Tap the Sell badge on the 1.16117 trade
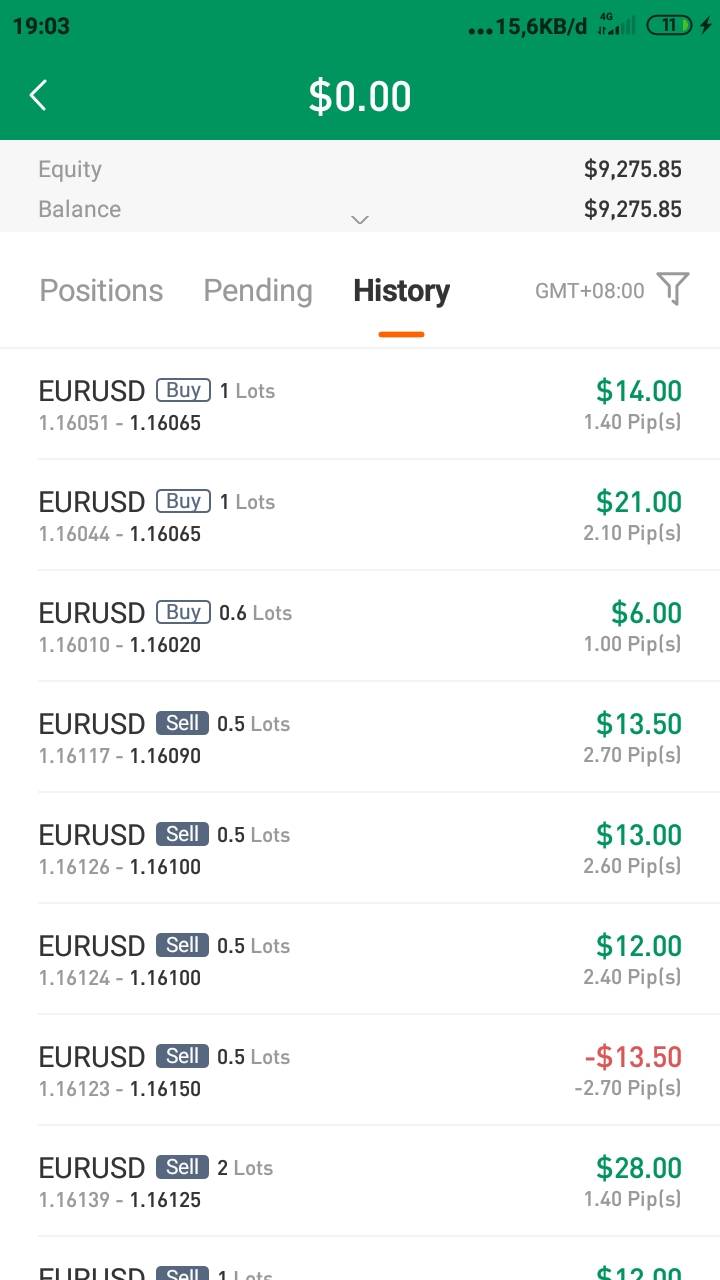720x1280 pixels. coord(182,723)
